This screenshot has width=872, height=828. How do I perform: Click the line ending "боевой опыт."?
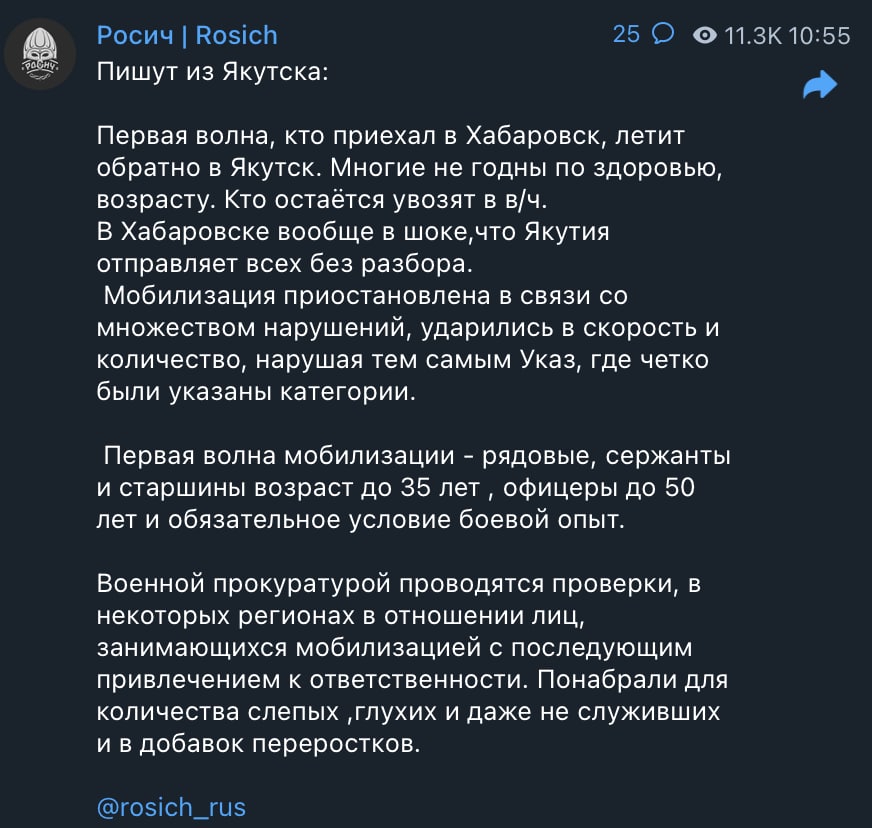(361, 520)
